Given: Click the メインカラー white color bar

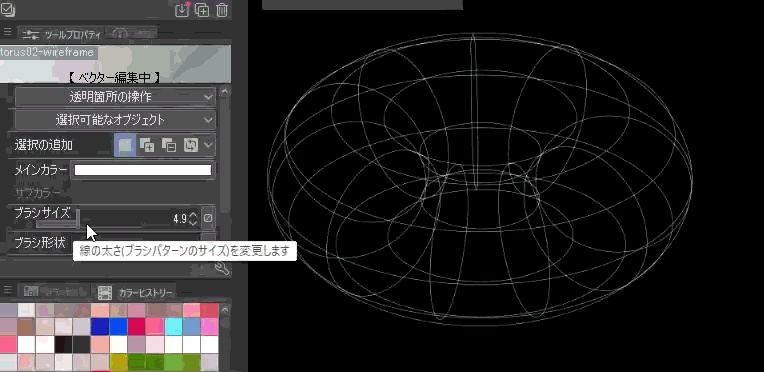Looking at the screenshot, I should (143, 170).
